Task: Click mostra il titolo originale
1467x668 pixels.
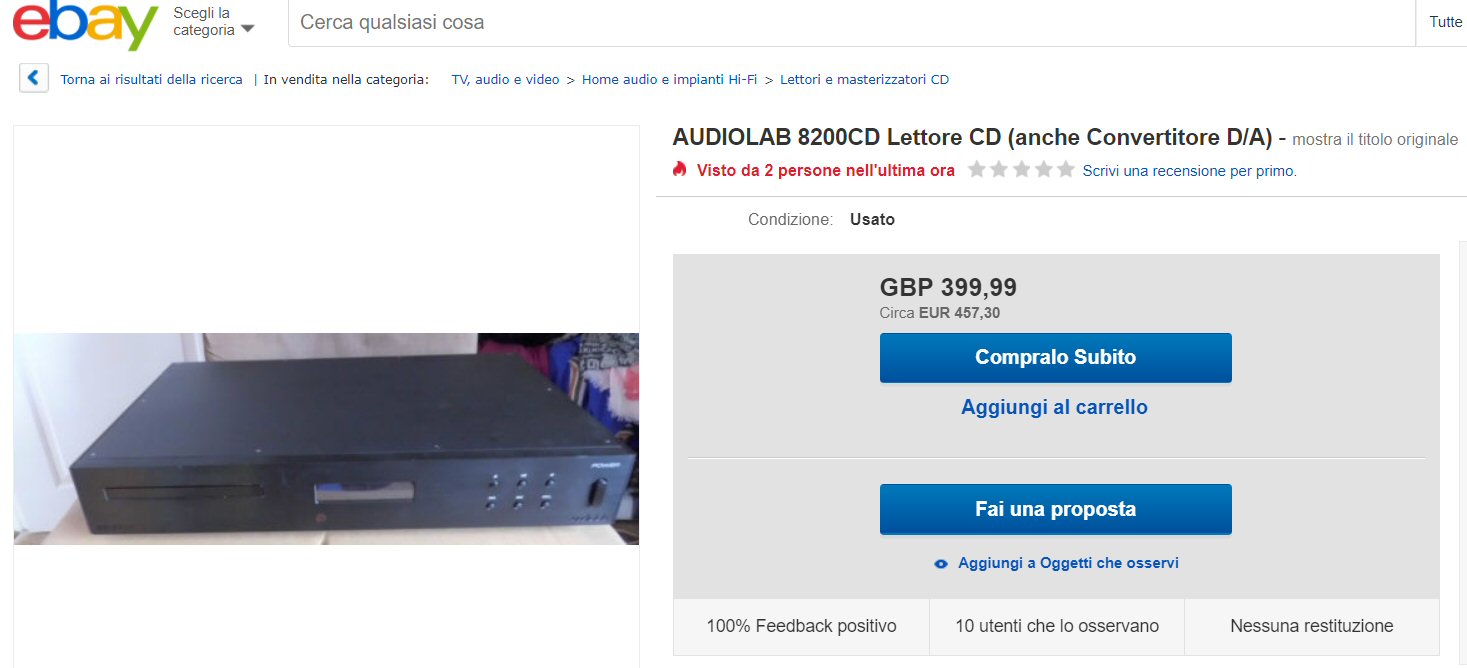Action: [1375, 139]
